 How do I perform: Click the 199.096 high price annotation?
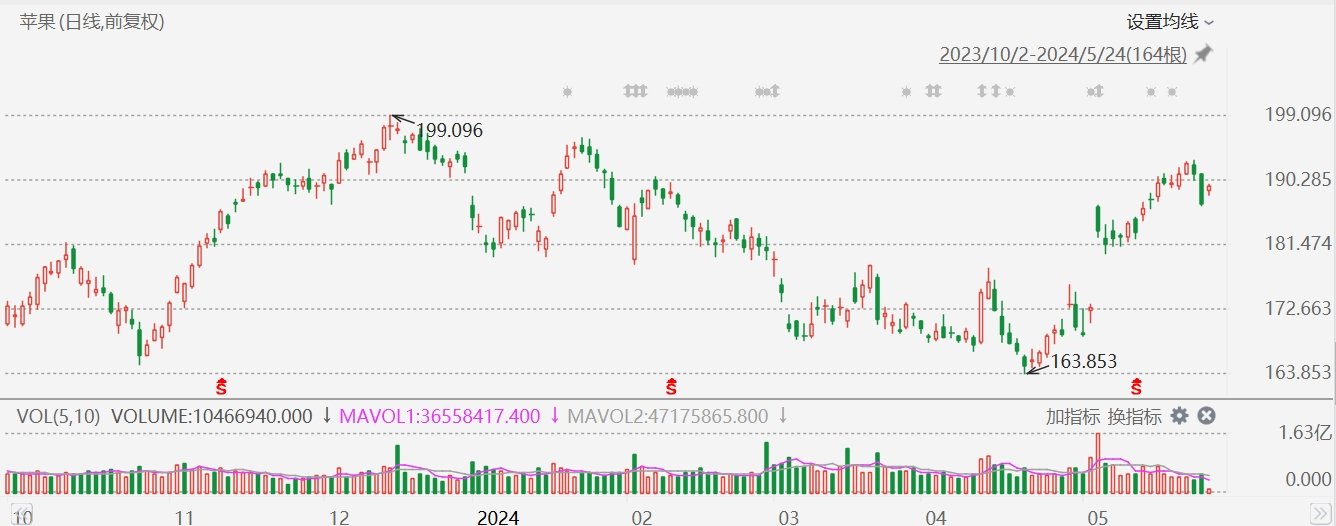pyautogui.click(x=449, y=130)
